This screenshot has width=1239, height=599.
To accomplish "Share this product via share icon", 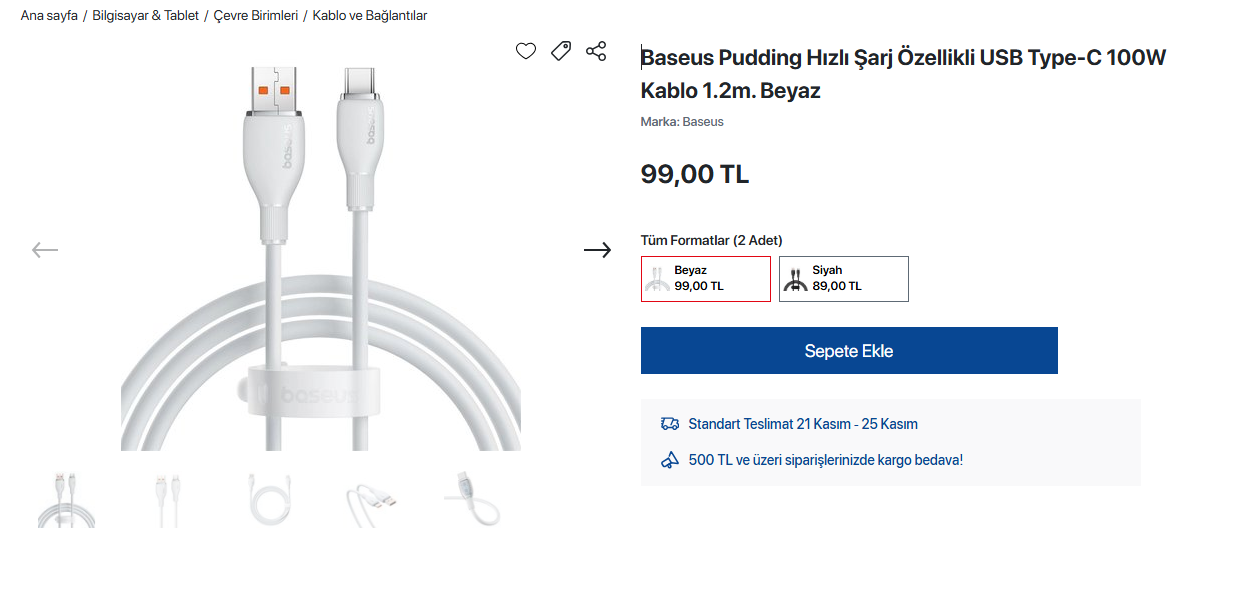I will (596, 51).
